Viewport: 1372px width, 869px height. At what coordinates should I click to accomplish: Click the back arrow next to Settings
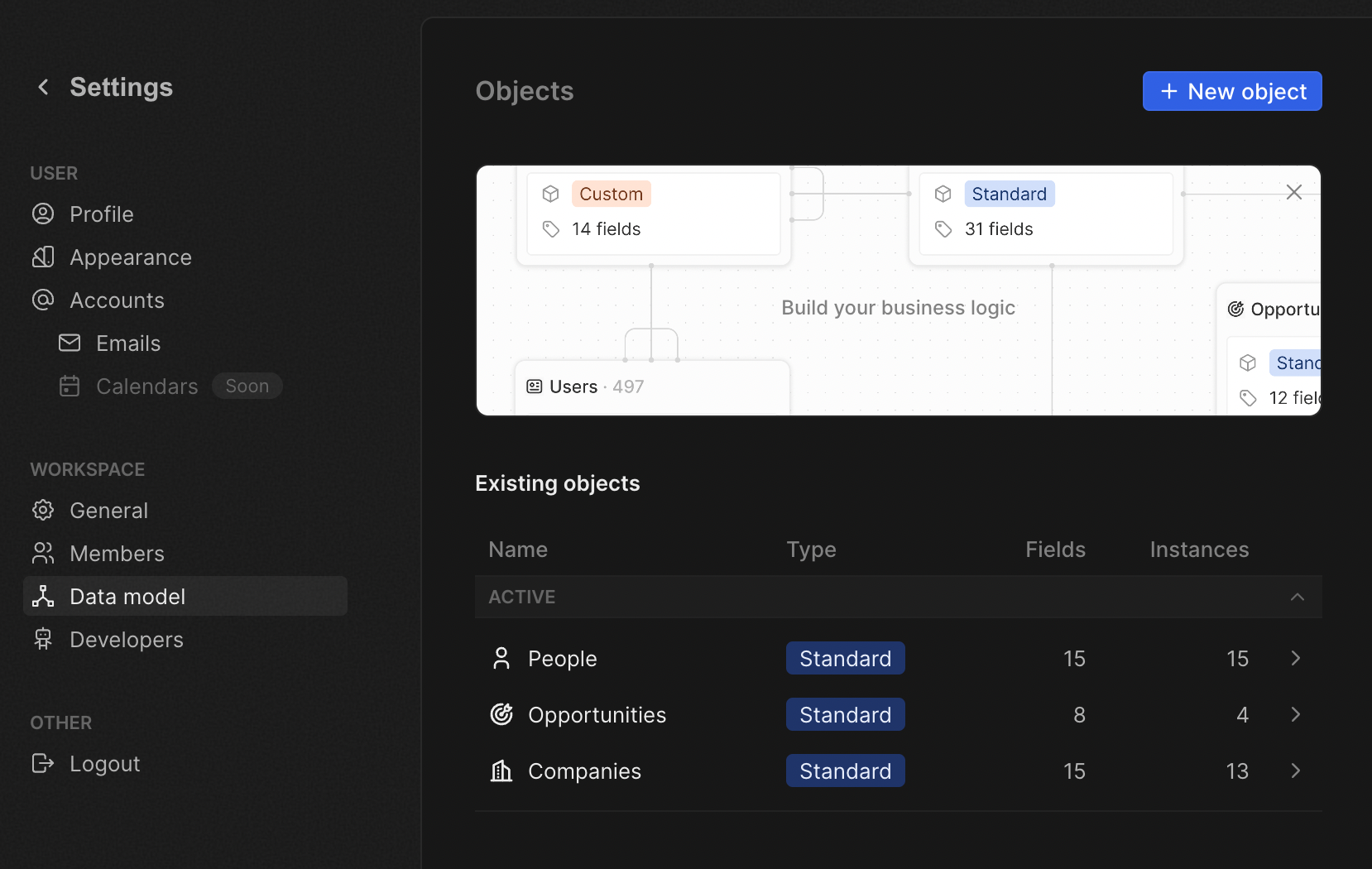pyautogui.click(x=44, y=87)
